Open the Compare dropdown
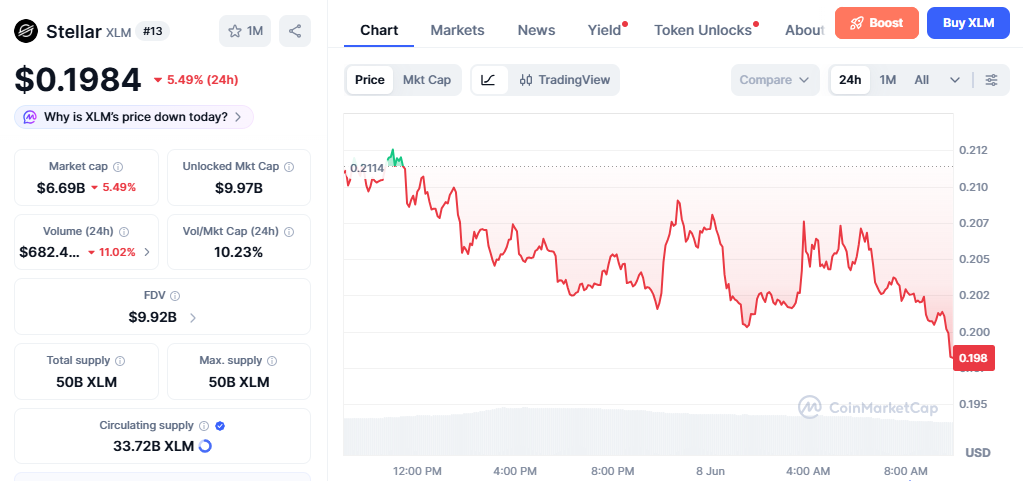Screen dimensions: 1023x481 point(775,80)
